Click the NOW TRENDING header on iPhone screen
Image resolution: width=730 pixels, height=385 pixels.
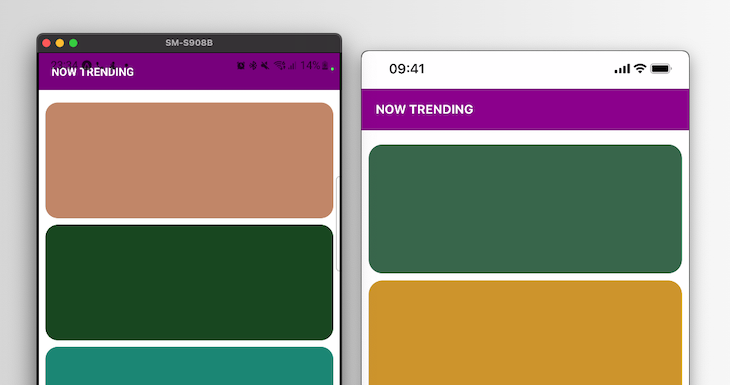424,109
